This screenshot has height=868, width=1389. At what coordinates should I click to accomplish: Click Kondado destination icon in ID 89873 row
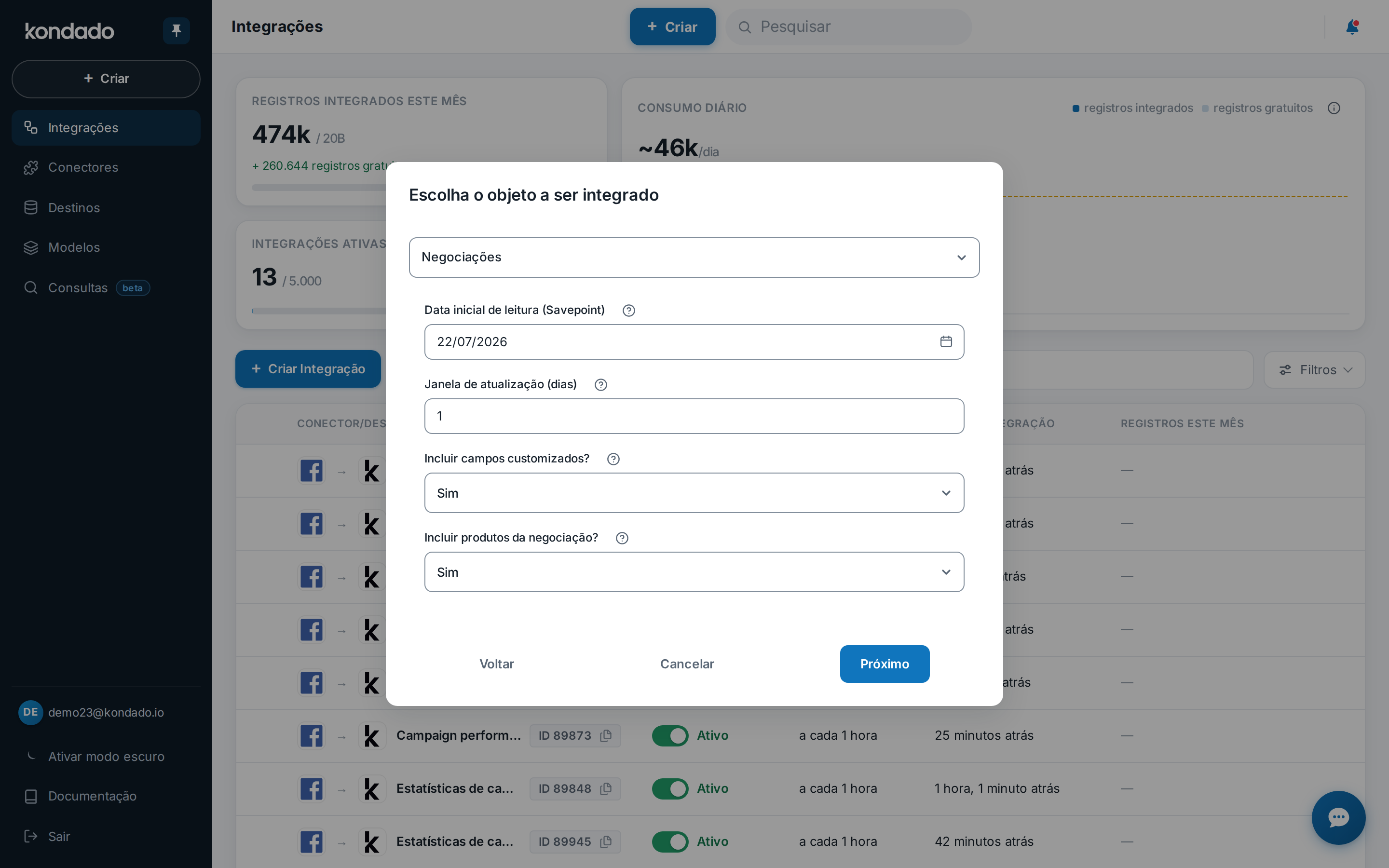coord(372,736)
